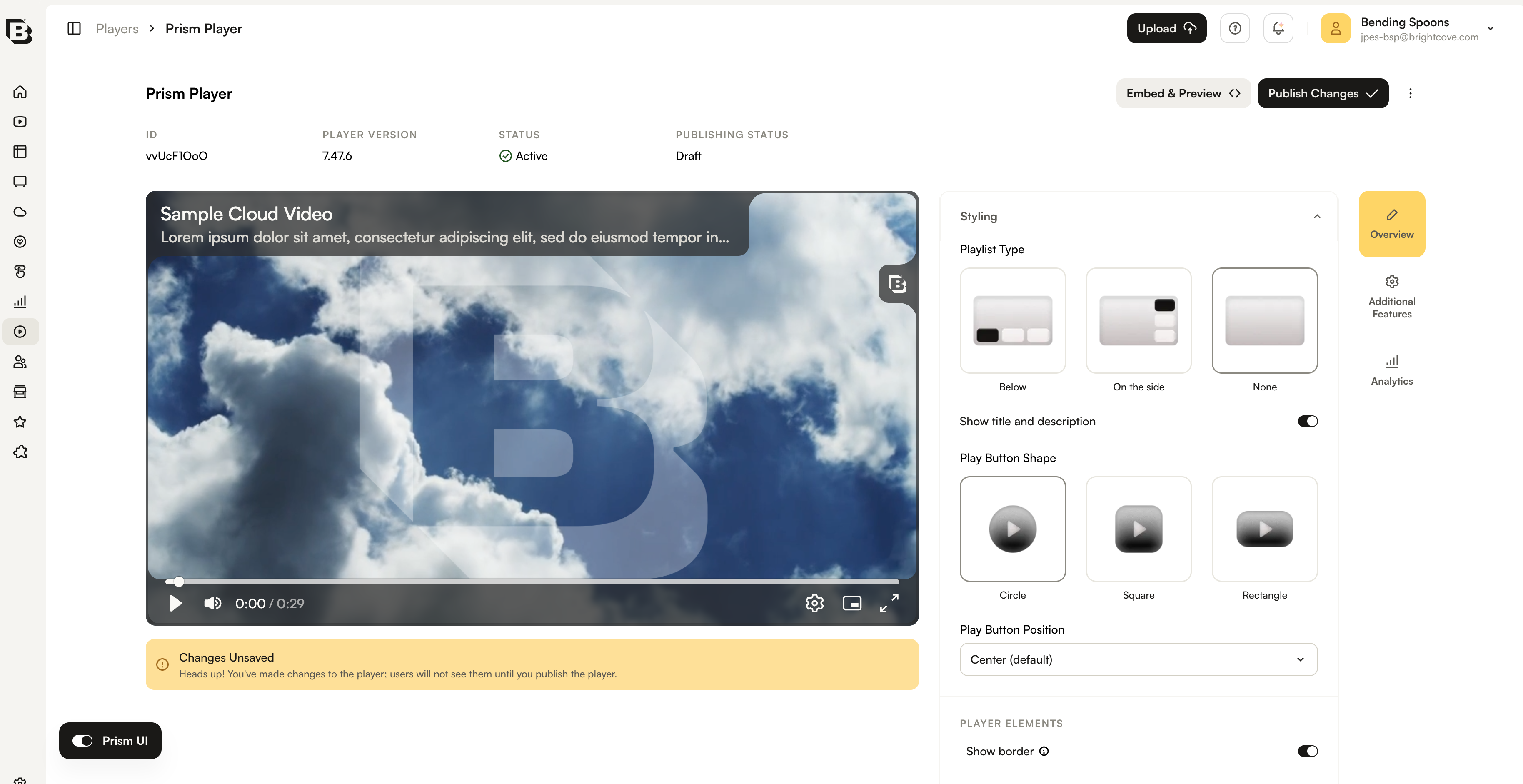This screenshot has height=784, width=1523.
Task: Select the None playlist type
Action: [1264, 320]
